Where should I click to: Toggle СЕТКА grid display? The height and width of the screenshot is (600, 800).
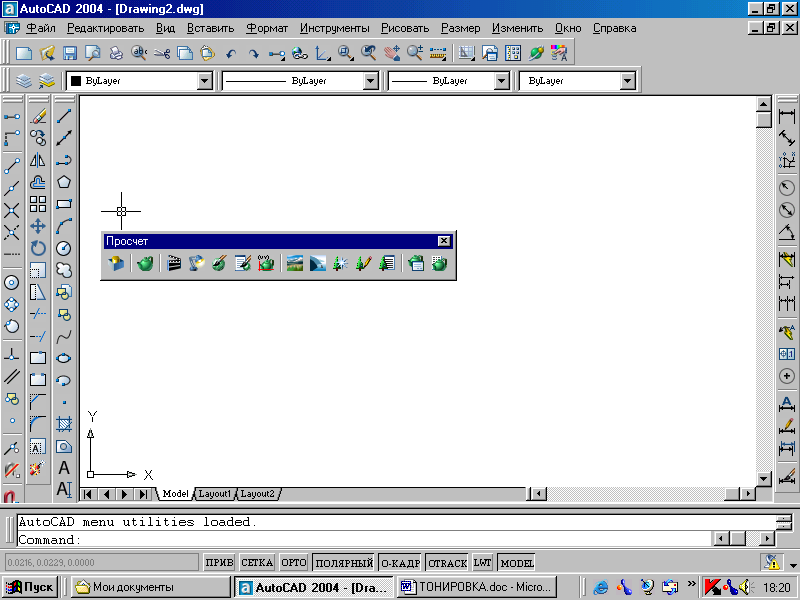pos(257,563)
